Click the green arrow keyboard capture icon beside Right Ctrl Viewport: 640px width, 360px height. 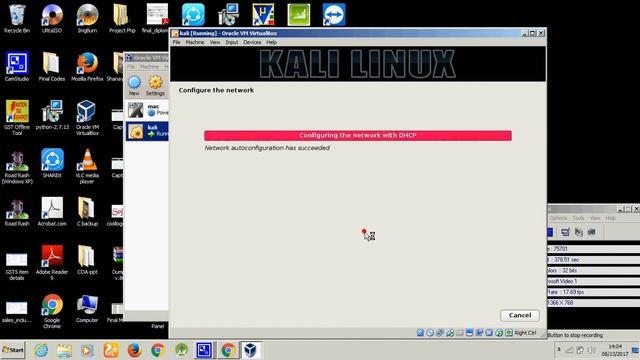coord(509,333)
